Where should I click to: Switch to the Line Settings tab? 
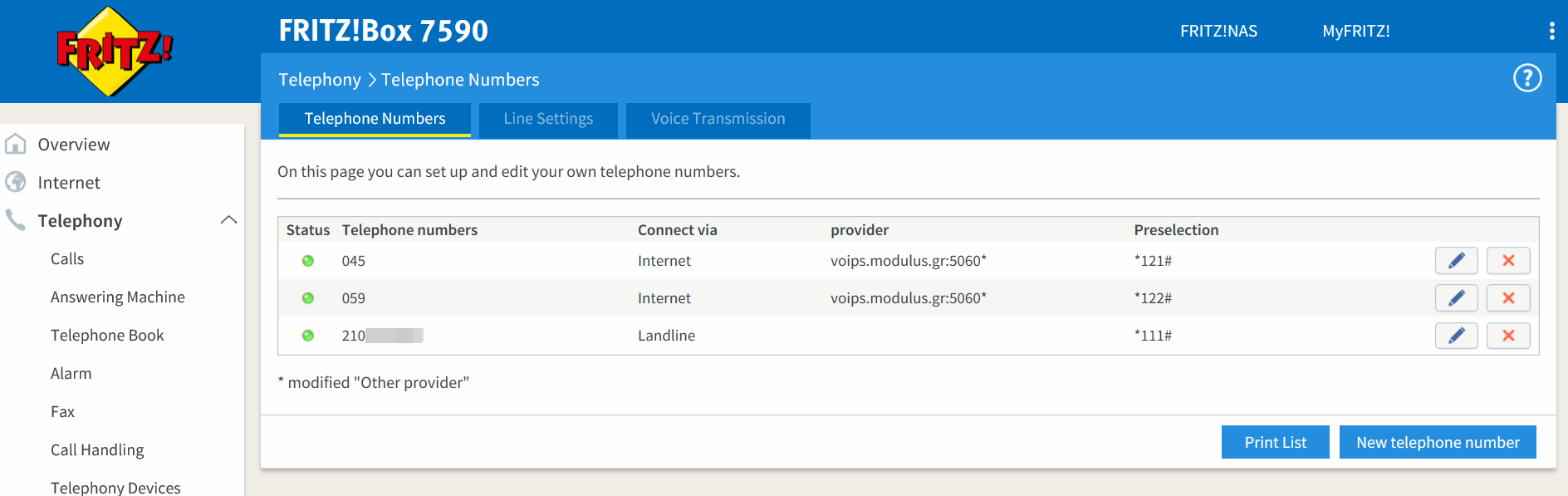548,119
